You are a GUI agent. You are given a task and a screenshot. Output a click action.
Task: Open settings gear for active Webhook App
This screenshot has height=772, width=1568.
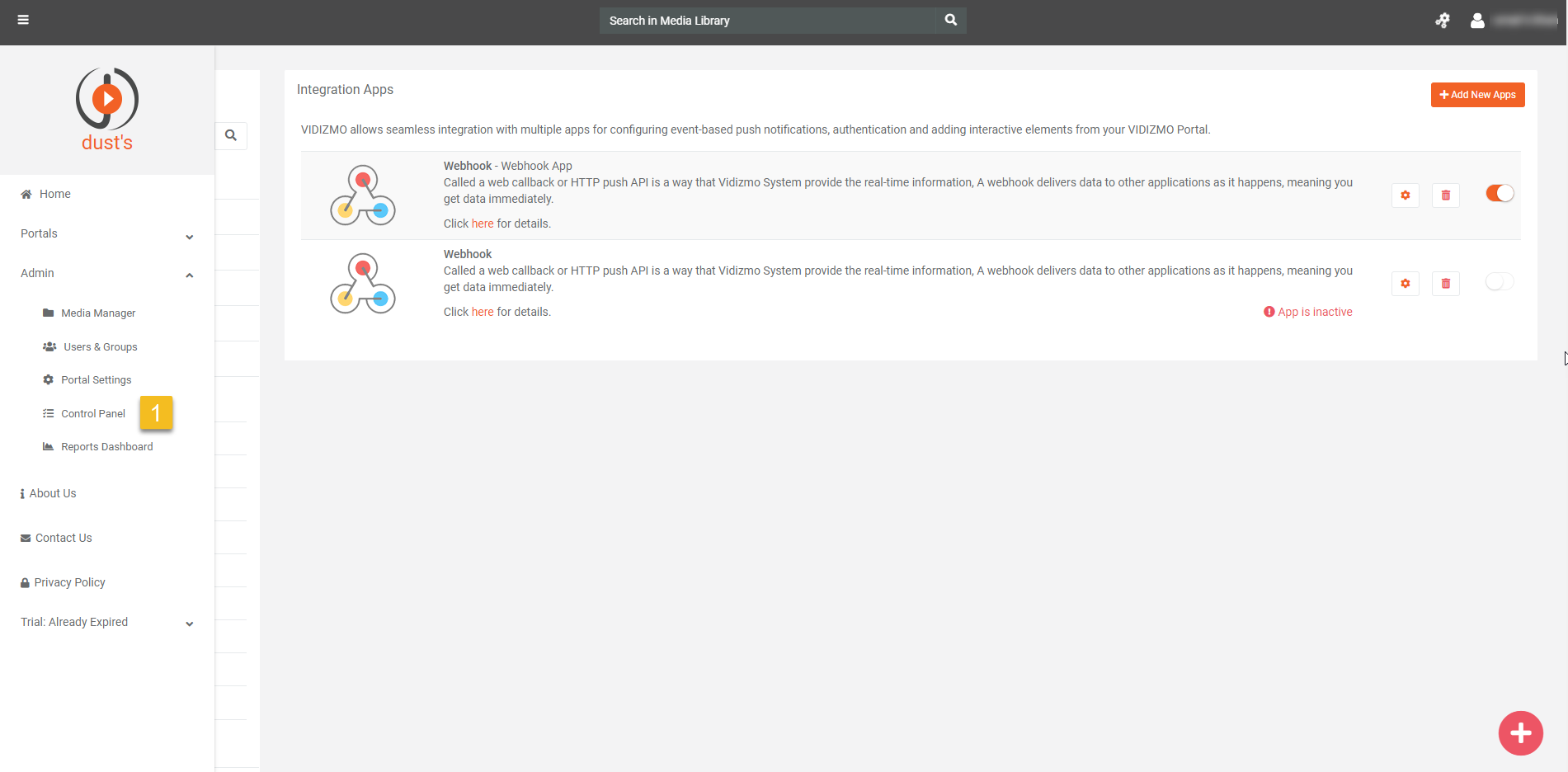click(x=1405, y=195)
